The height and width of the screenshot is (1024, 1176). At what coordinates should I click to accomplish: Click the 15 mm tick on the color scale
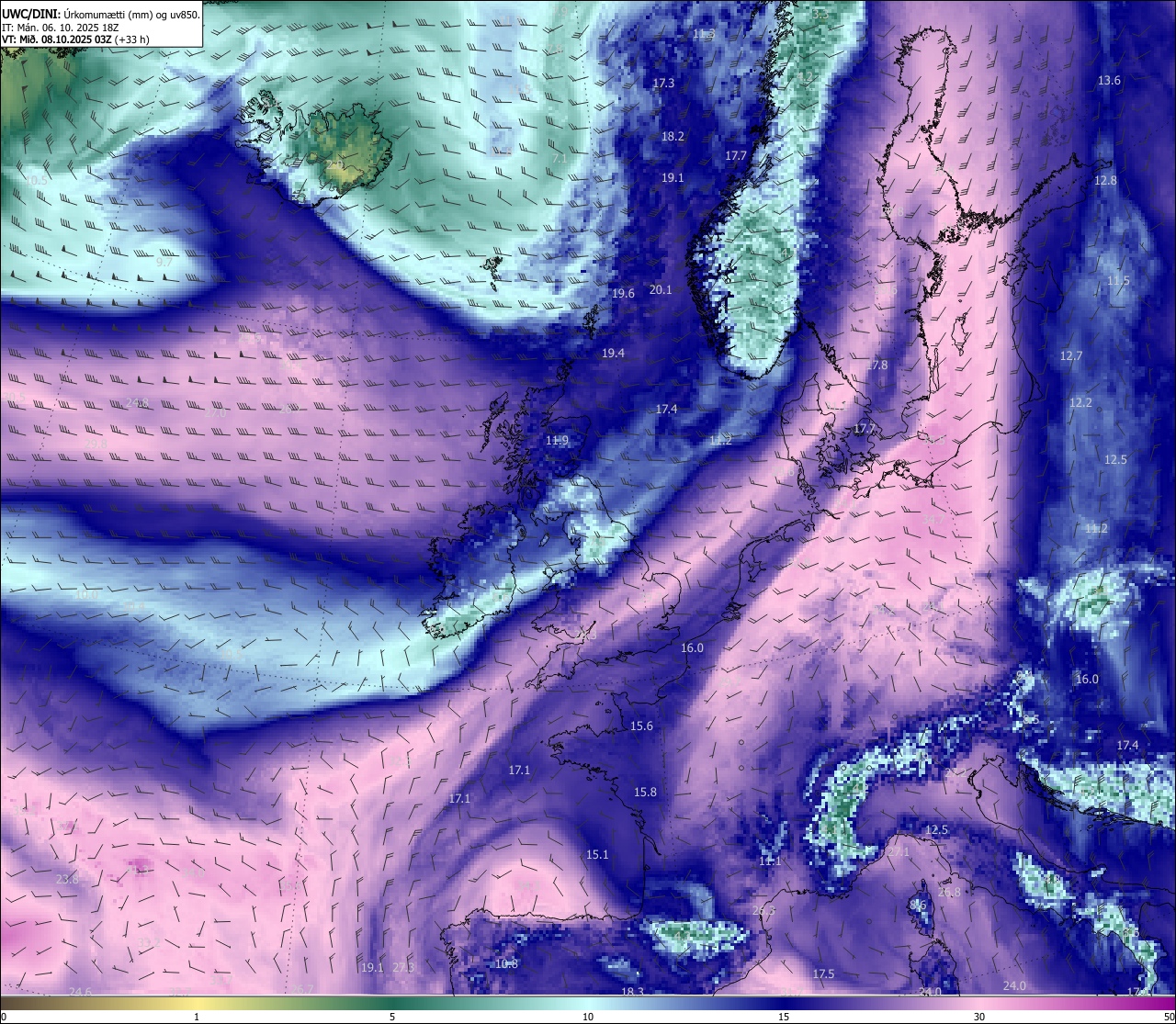point(784,1017)
